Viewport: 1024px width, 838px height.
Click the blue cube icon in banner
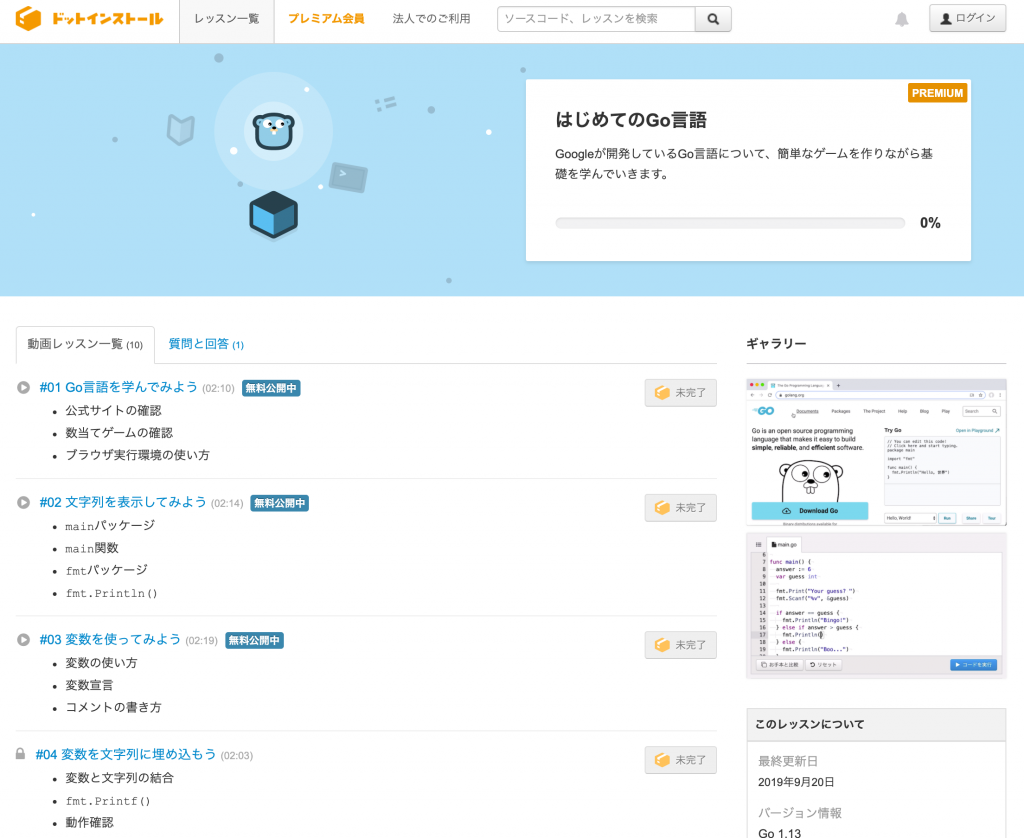(x=274, y=214)
